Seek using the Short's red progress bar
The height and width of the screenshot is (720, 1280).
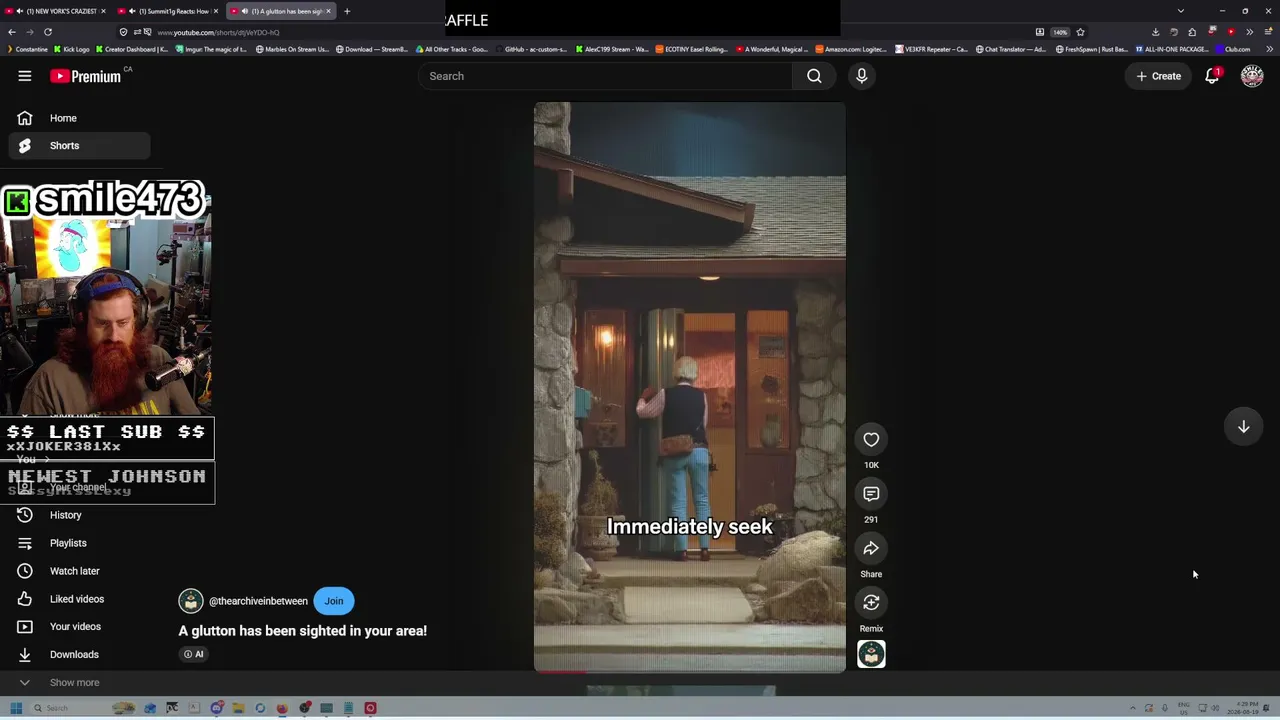click(x=689, y=671)
